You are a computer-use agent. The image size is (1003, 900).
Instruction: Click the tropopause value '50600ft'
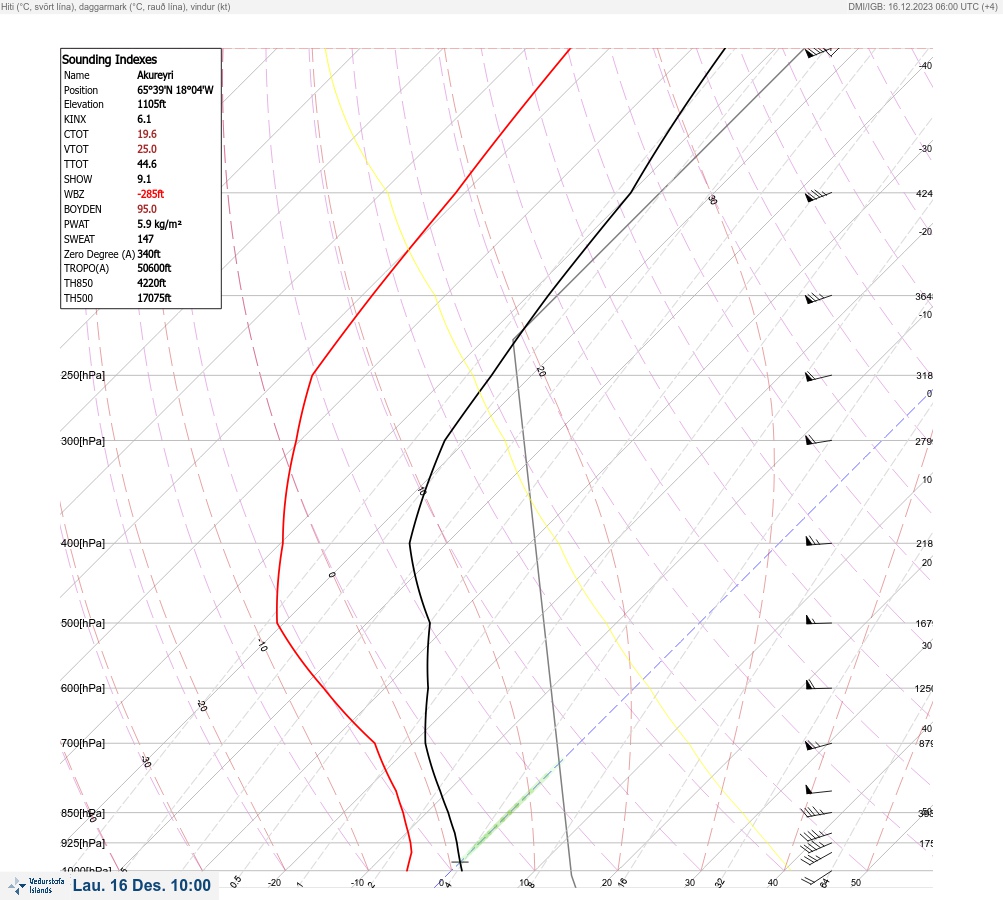154,268
